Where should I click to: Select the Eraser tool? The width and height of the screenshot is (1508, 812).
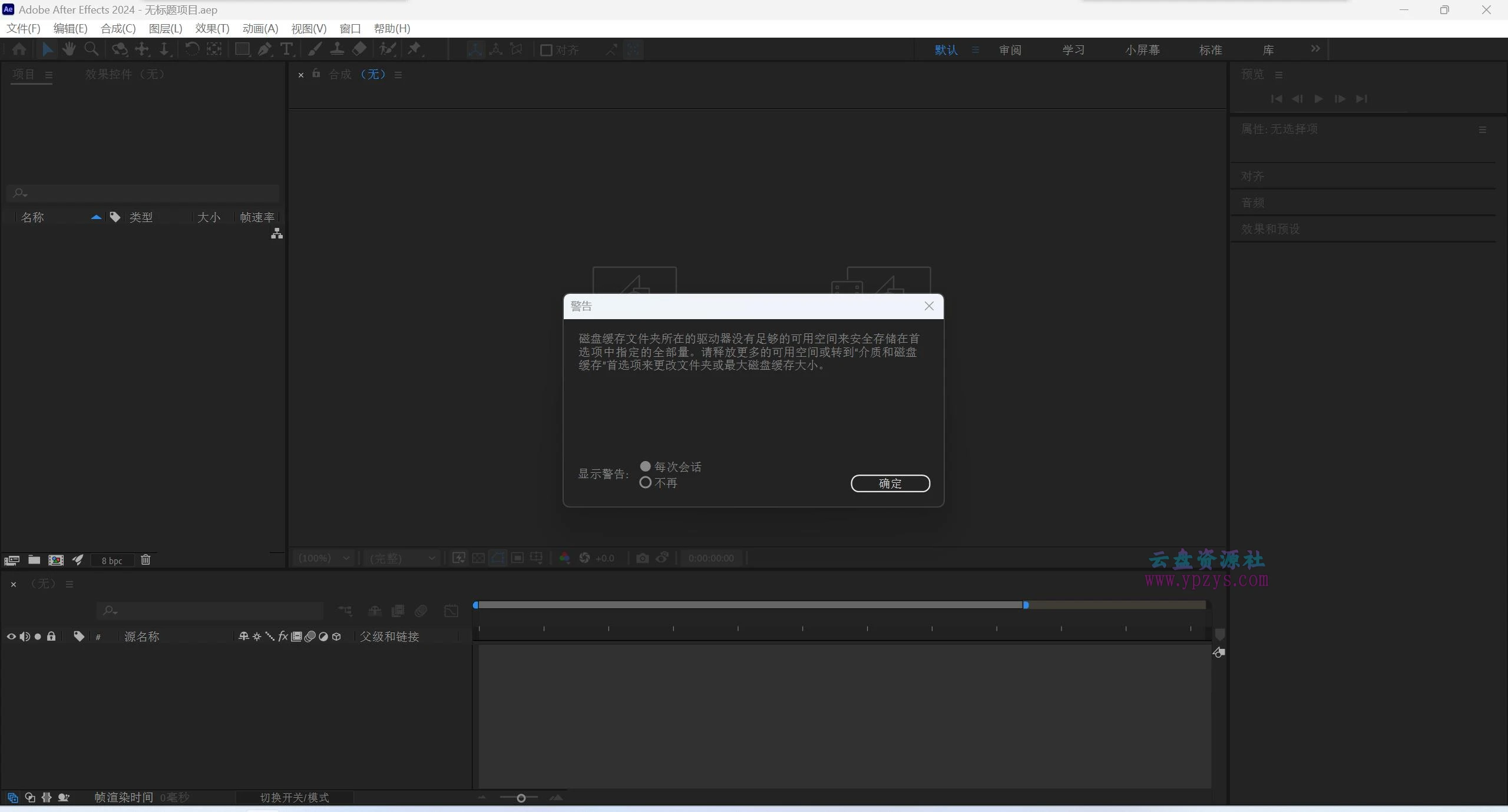(x=359, y=49)
